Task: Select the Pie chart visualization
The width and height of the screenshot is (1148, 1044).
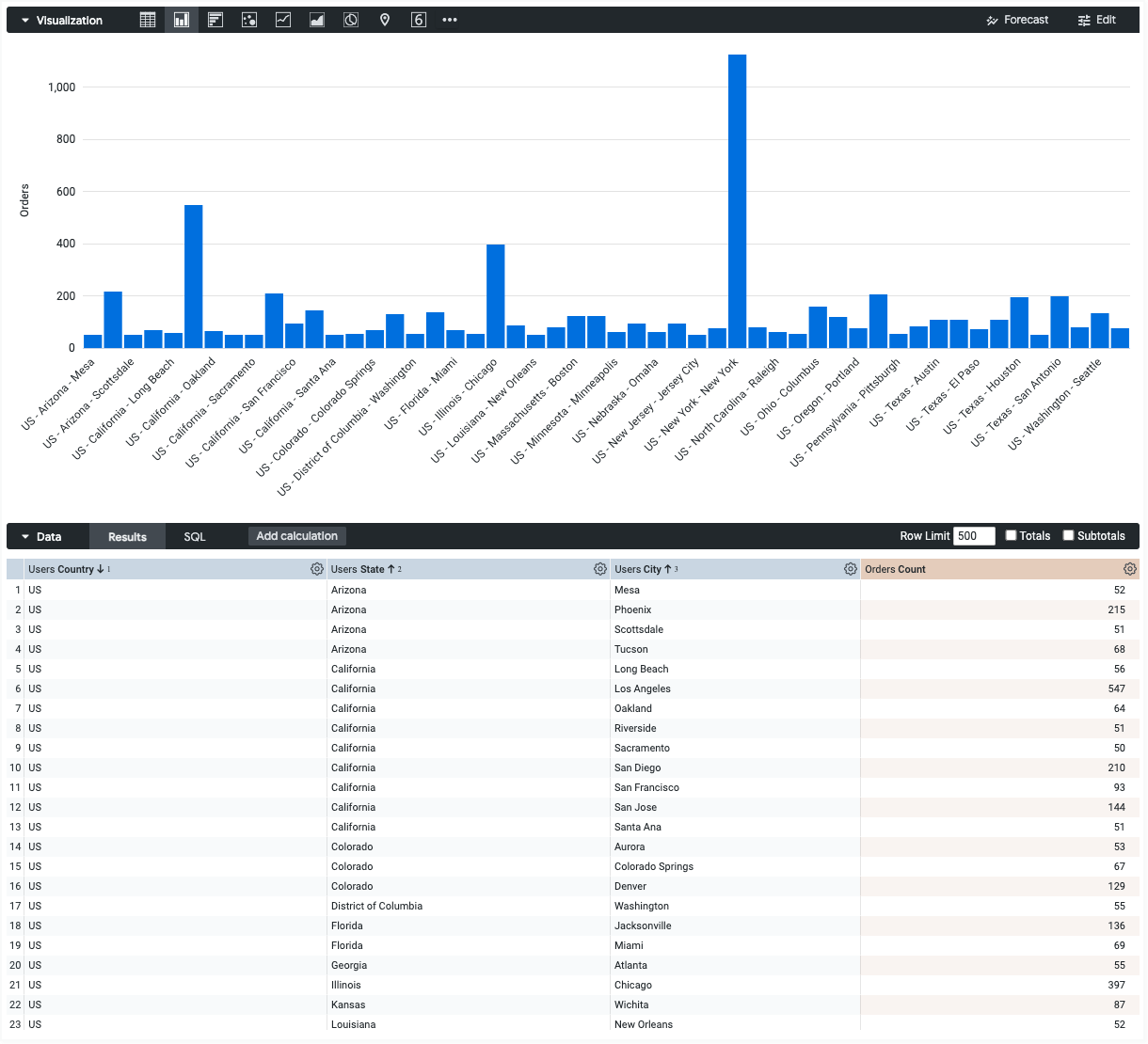Action: (x=351, y=19)
